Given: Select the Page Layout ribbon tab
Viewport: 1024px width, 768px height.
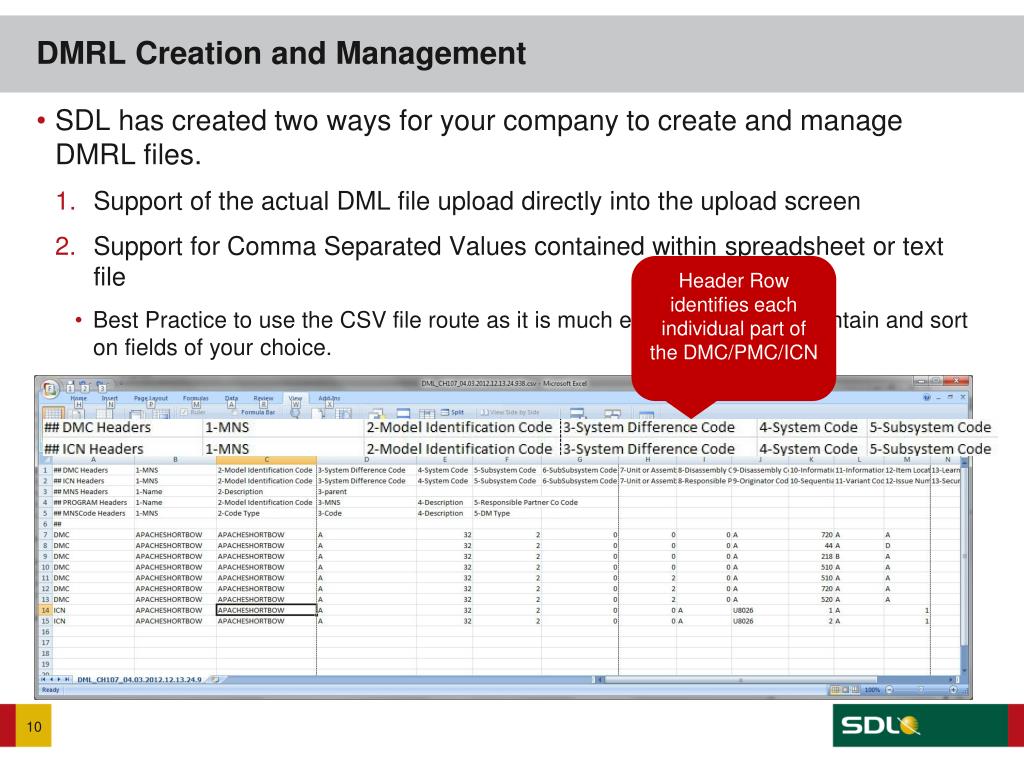Looking at the screenshot, I should coord(151,398).
